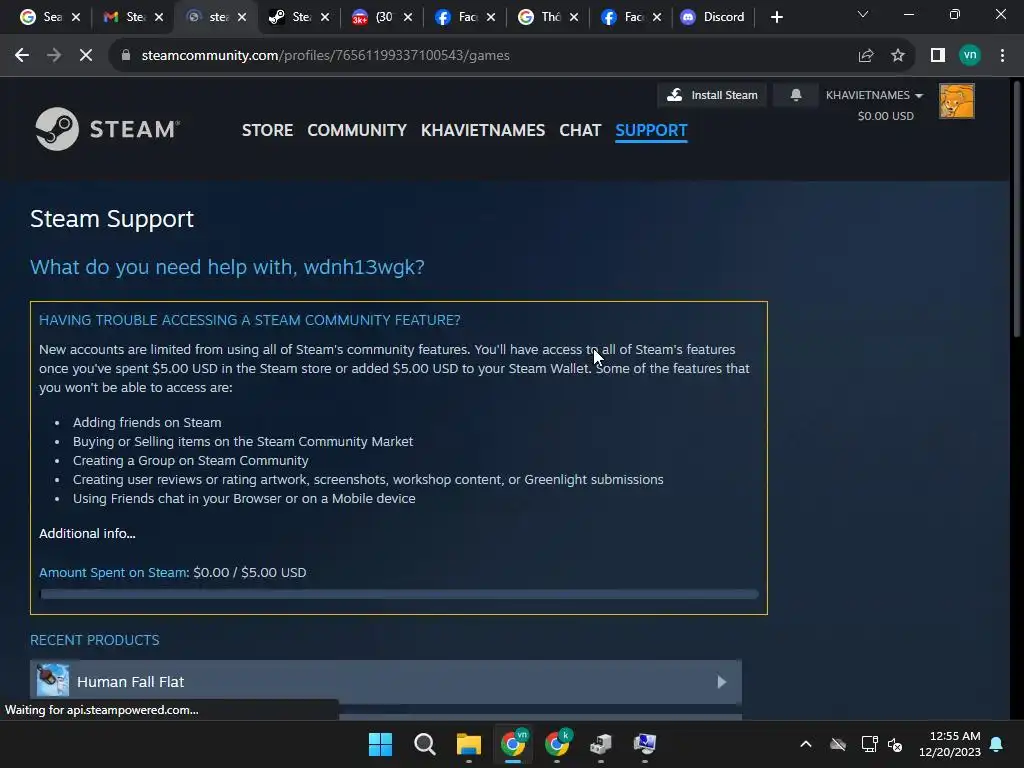The image size is (1024, 768).
Task: Click the cloud sync tray icon
Action: 838,744
